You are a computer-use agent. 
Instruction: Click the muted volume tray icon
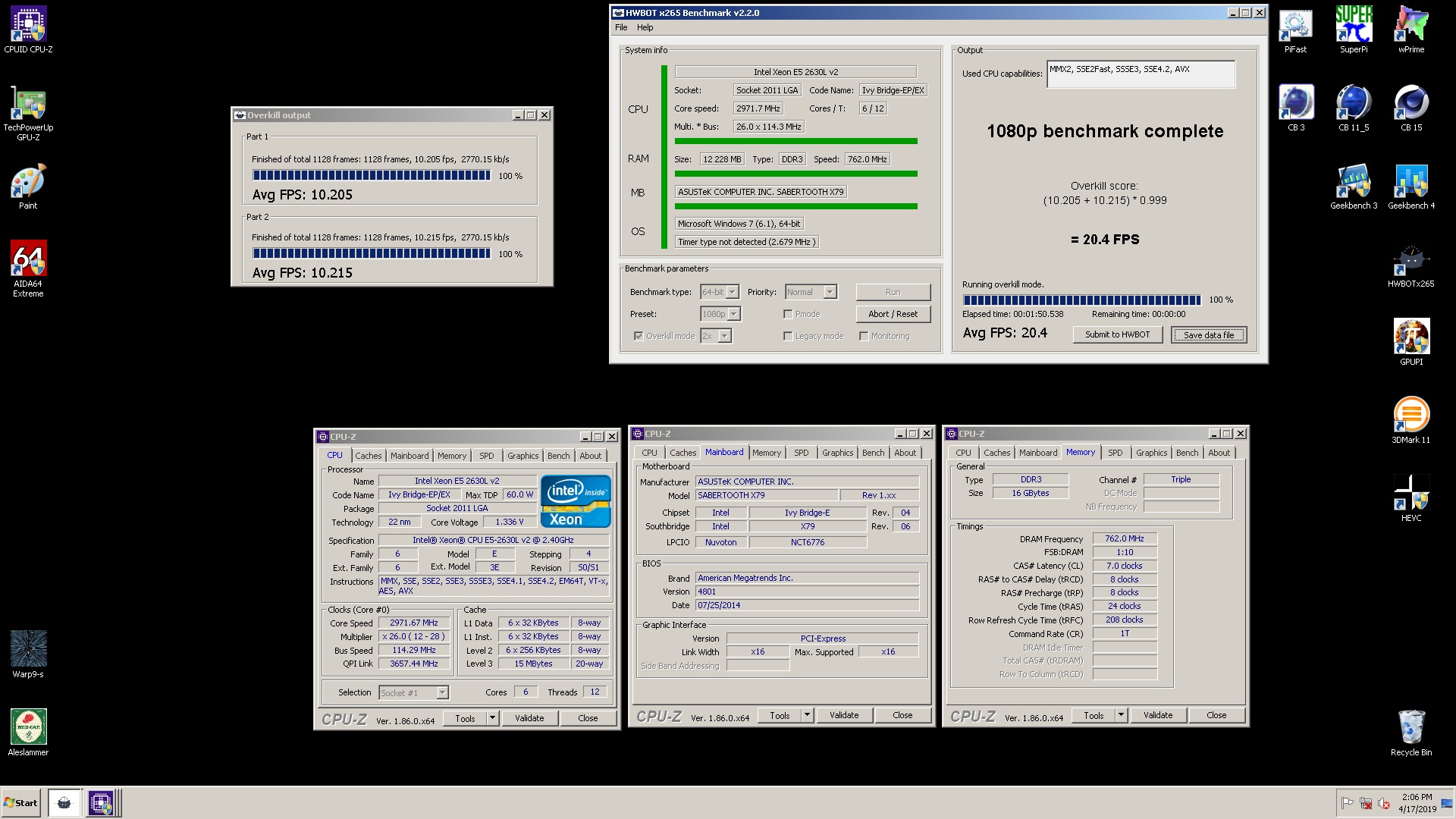pos(1383,803)
